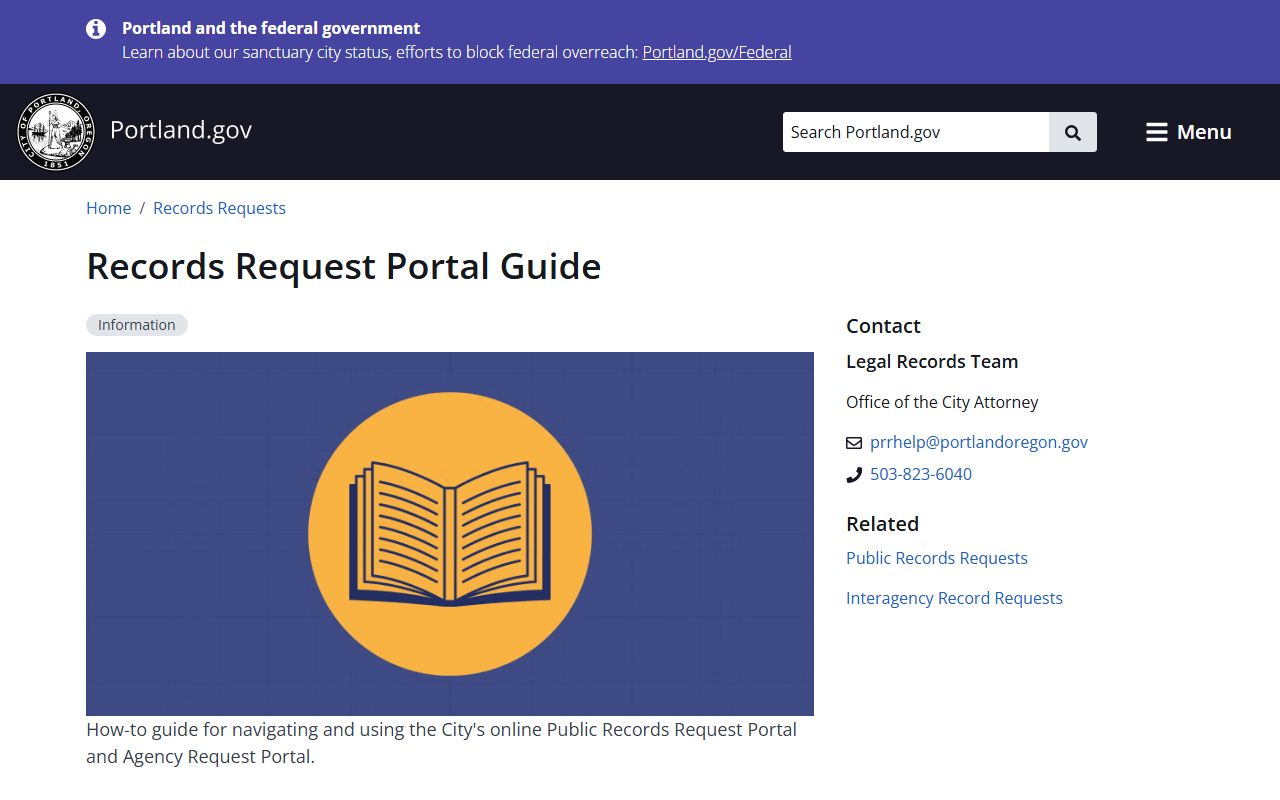Click the Contact heading

click(883, 326)
